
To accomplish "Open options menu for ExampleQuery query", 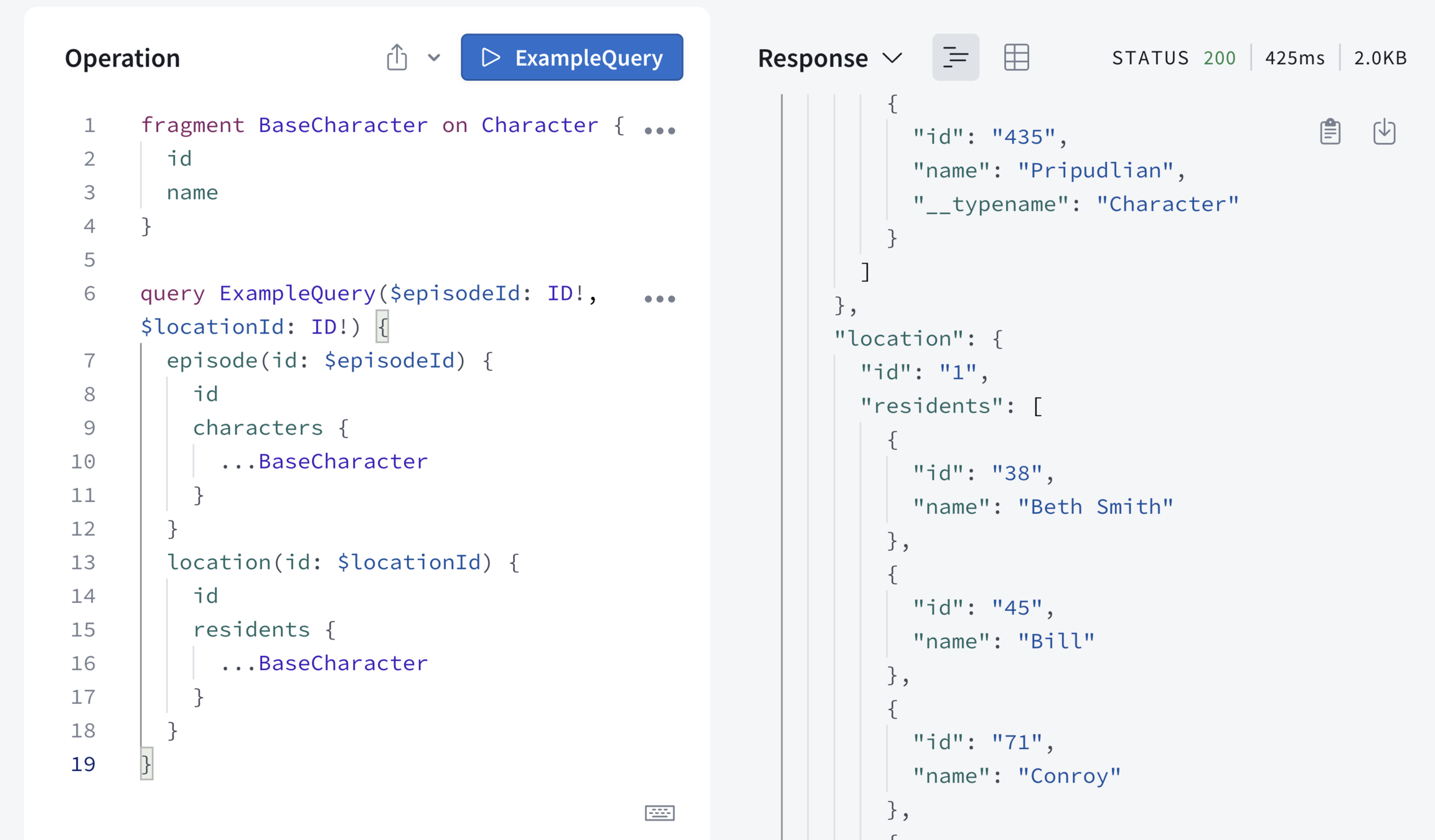I will pyautogui.click(x=659, y=299).
